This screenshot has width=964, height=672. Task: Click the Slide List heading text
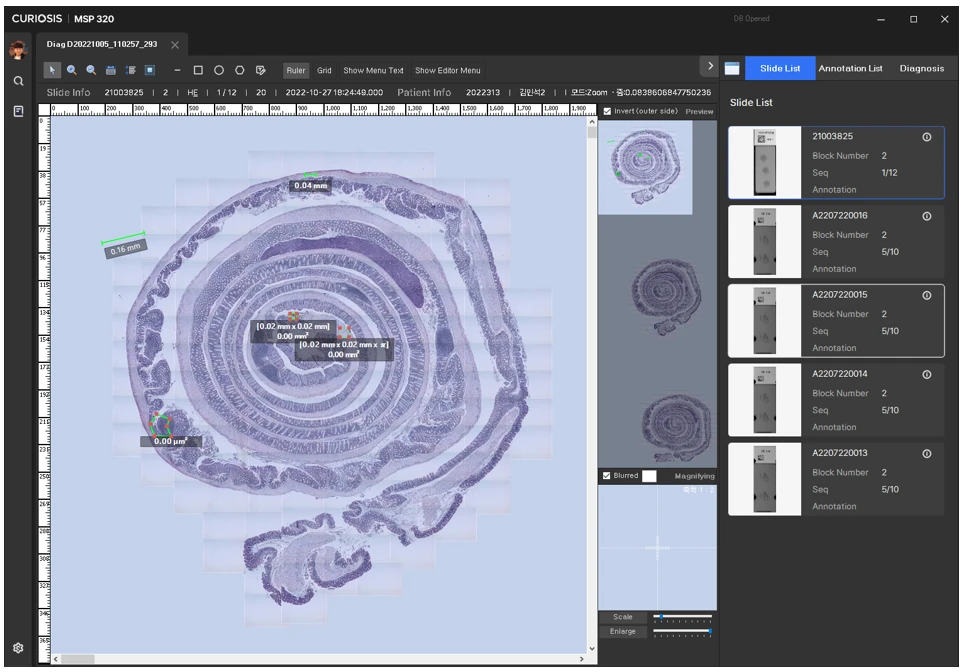click(x=751, y=103)
